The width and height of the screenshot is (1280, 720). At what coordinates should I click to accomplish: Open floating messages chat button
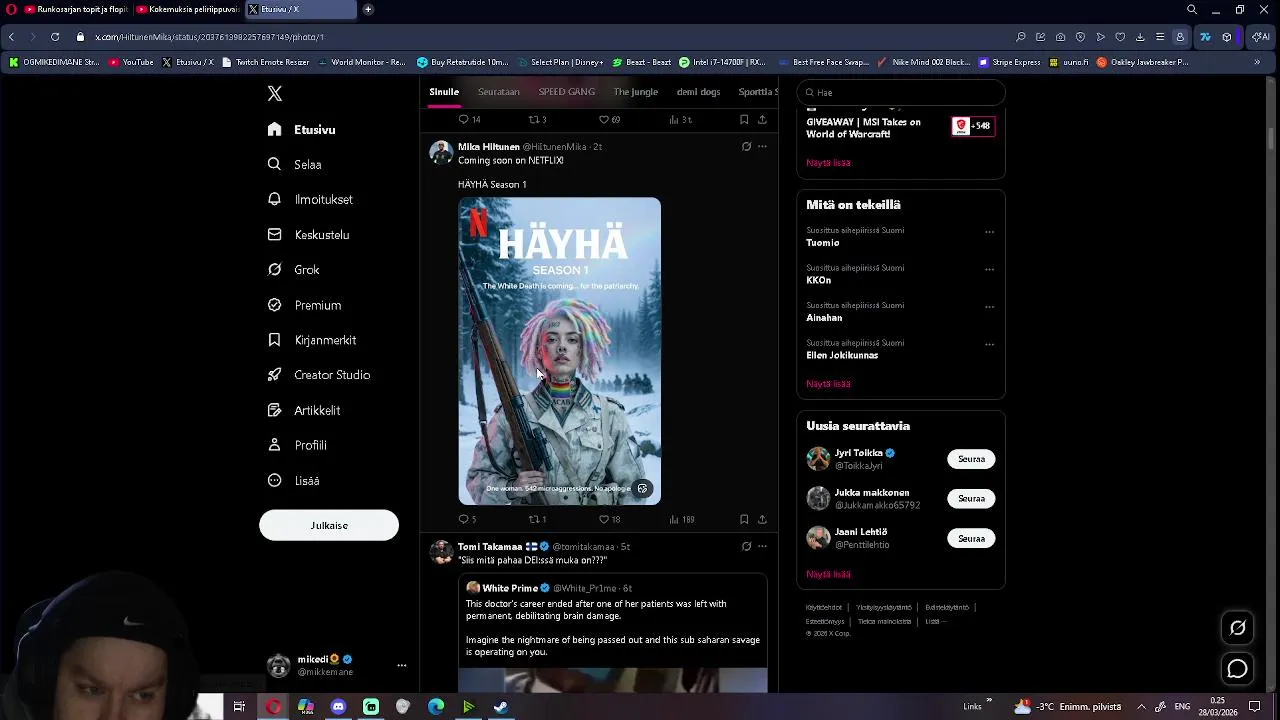click(x=1237, y=669)
